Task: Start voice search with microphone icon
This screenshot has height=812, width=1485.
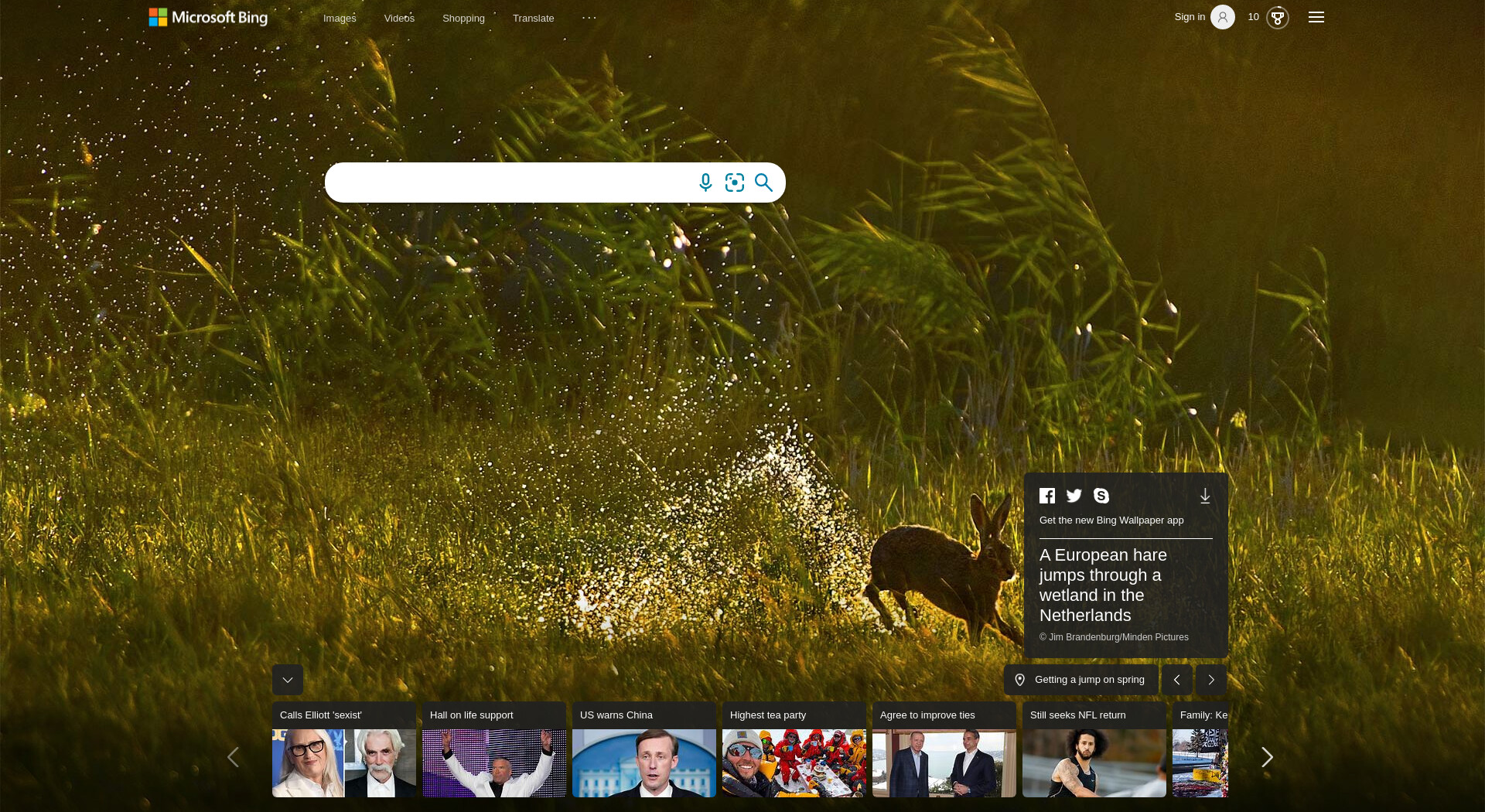Action: tap(705, 183)
